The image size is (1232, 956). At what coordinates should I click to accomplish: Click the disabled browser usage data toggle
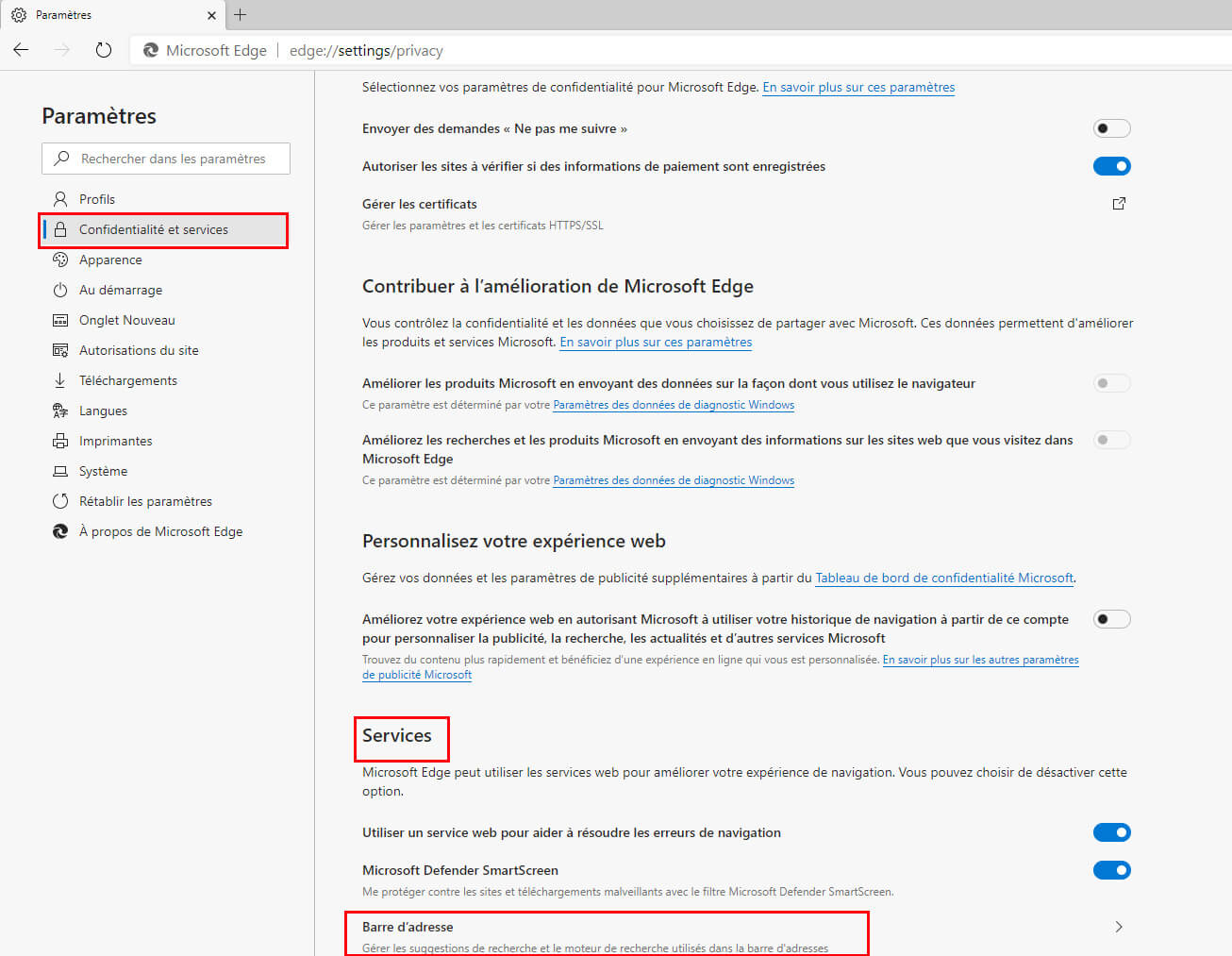pos(1112,383)
